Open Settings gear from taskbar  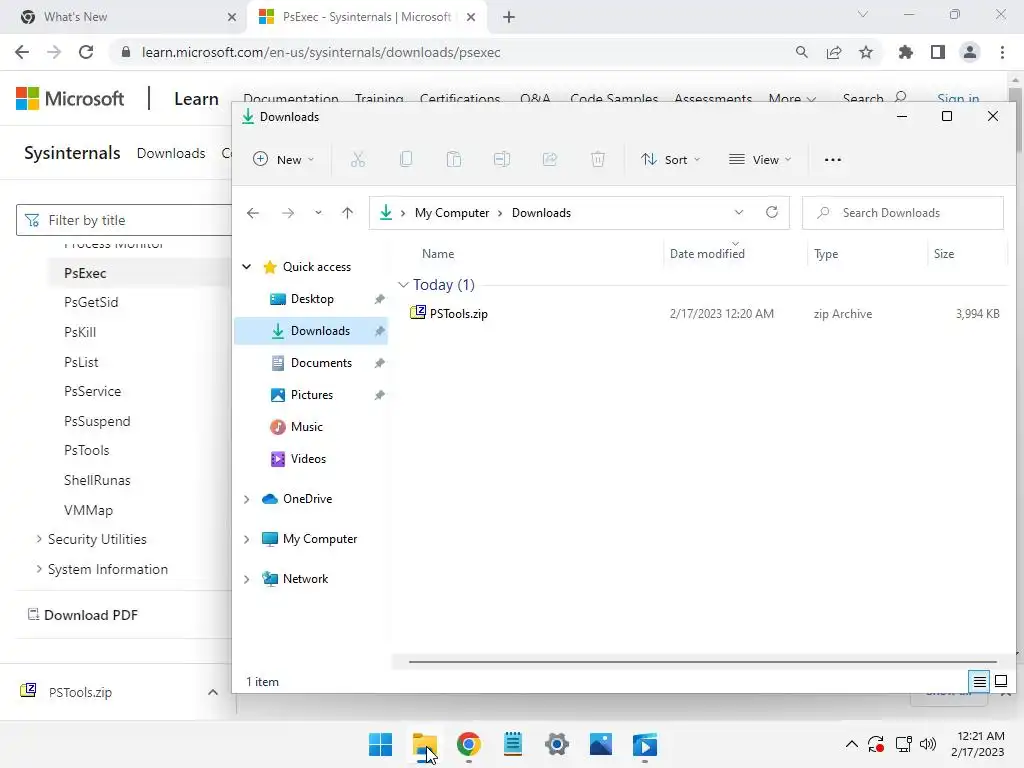(557, 744)
